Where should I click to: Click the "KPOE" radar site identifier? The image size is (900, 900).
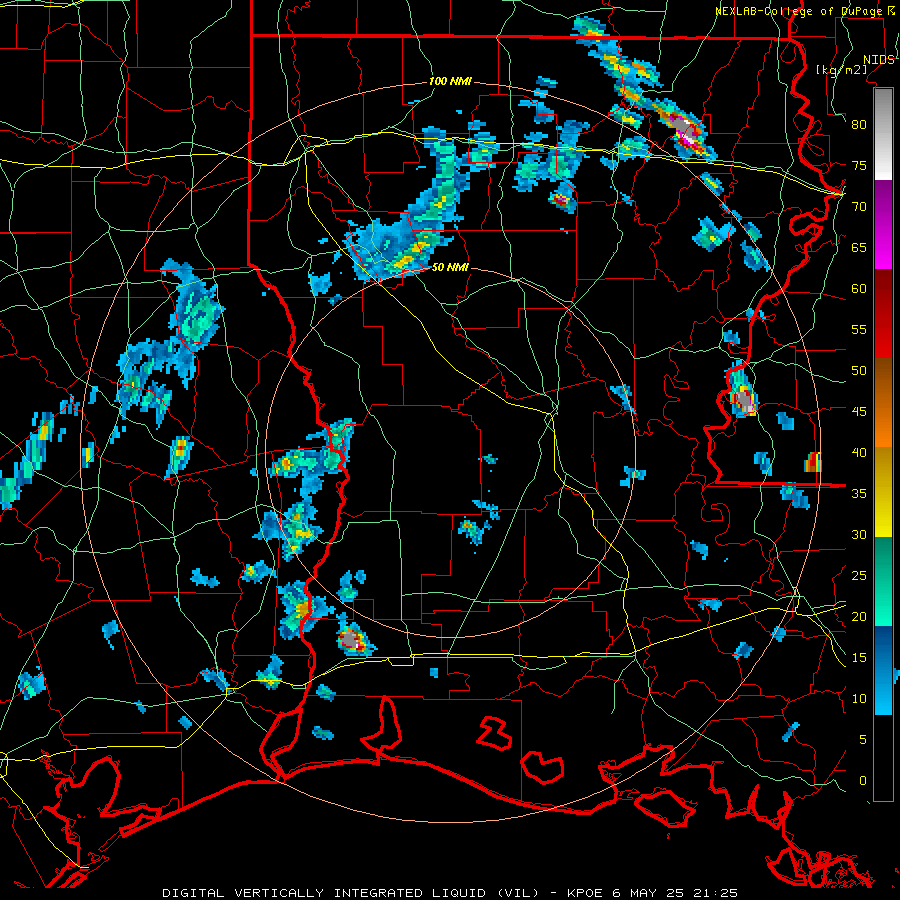pos(585,893)
